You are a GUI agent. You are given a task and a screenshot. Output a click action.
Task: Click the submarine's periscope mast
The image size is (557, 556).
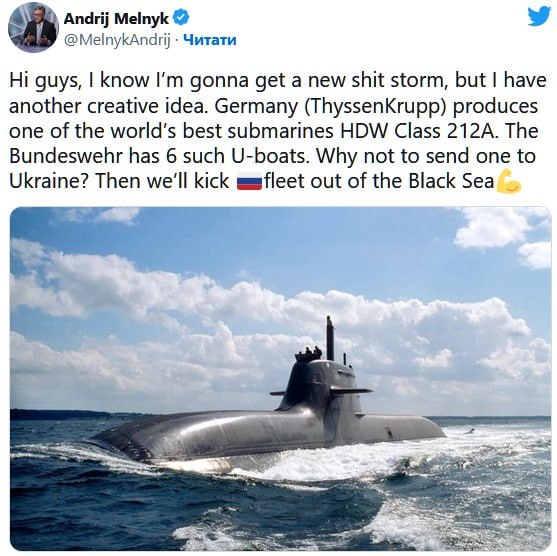330,338
